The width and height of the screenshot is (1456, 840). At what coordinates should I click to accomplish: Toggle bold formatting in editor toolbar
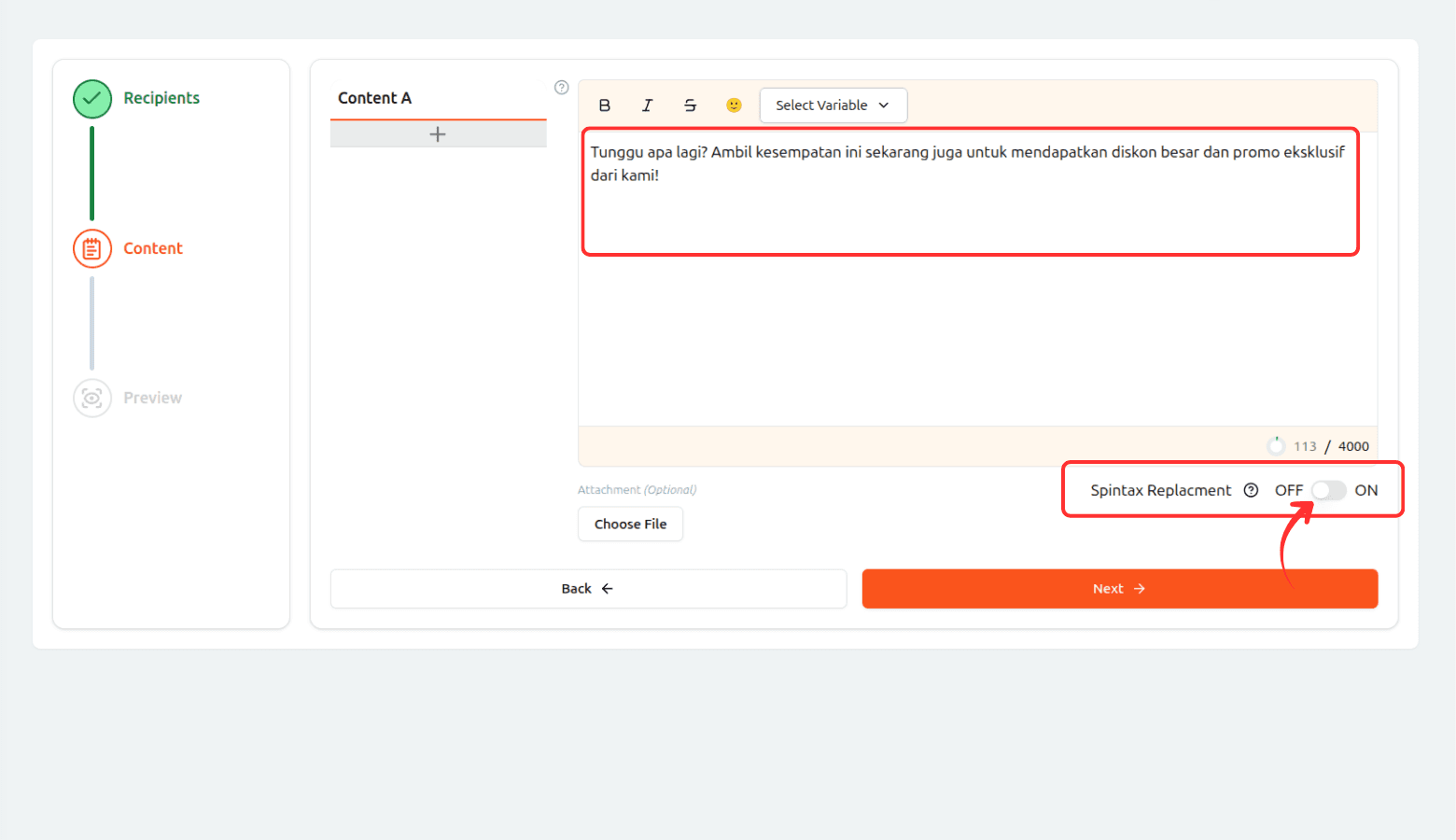605,105
